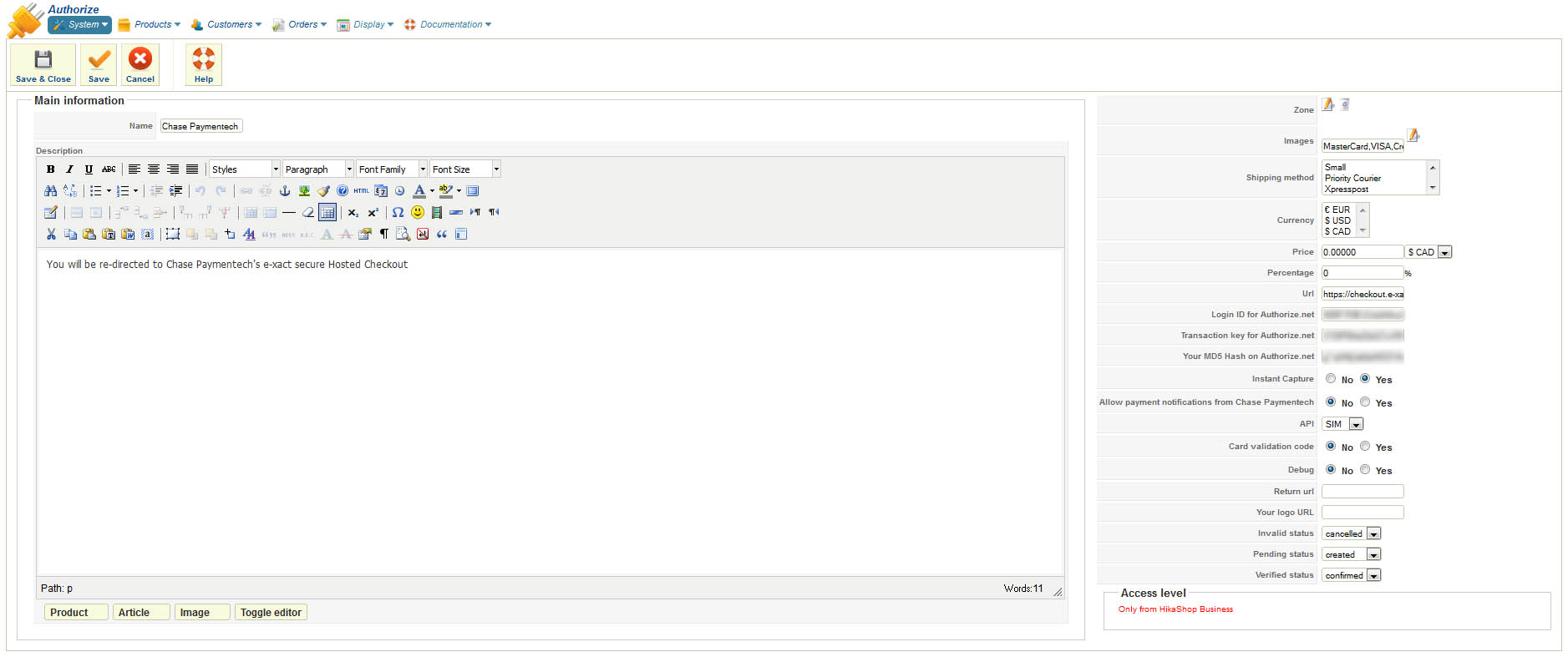Open the System menu
The image size is (1568, 662).
point(80,25)
